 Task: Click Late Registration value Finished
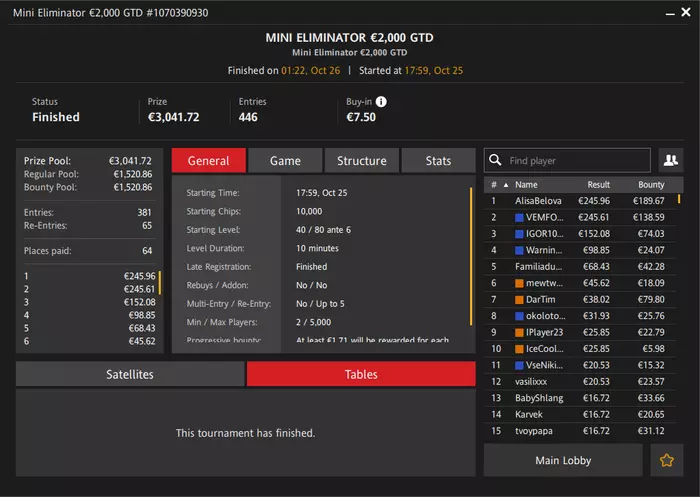point(312,267)
